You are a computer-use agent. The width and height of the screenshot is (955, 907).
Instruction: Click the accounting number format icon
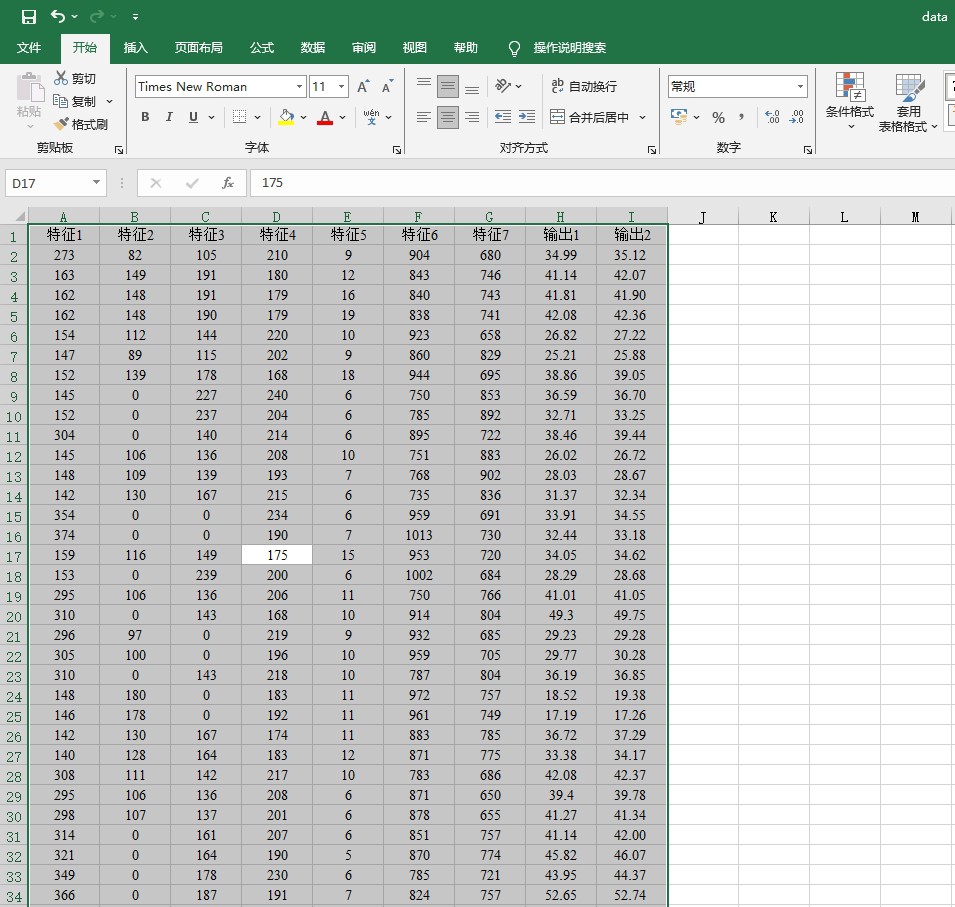(679, 116)
